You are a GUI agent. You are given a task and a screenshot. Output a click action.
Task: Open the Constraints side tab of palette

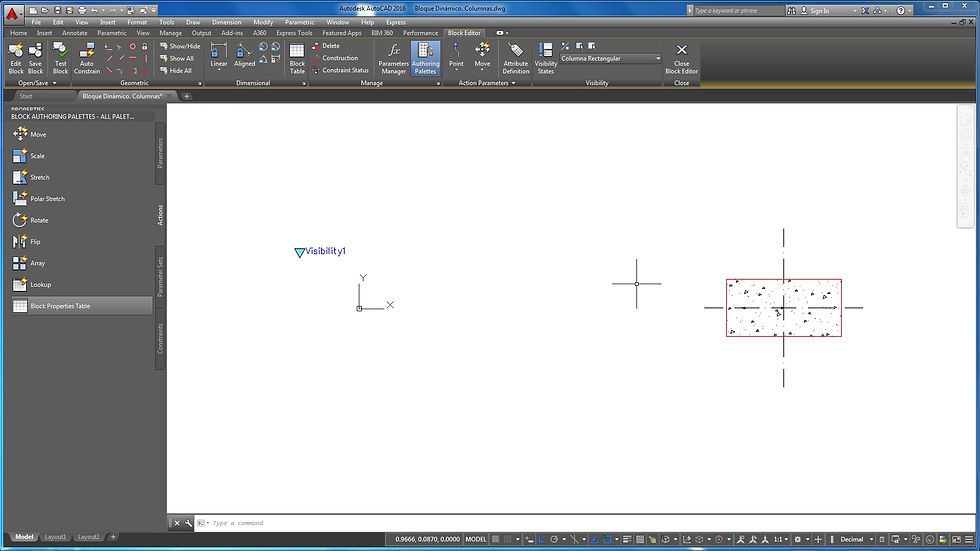(x=160, y=339)
